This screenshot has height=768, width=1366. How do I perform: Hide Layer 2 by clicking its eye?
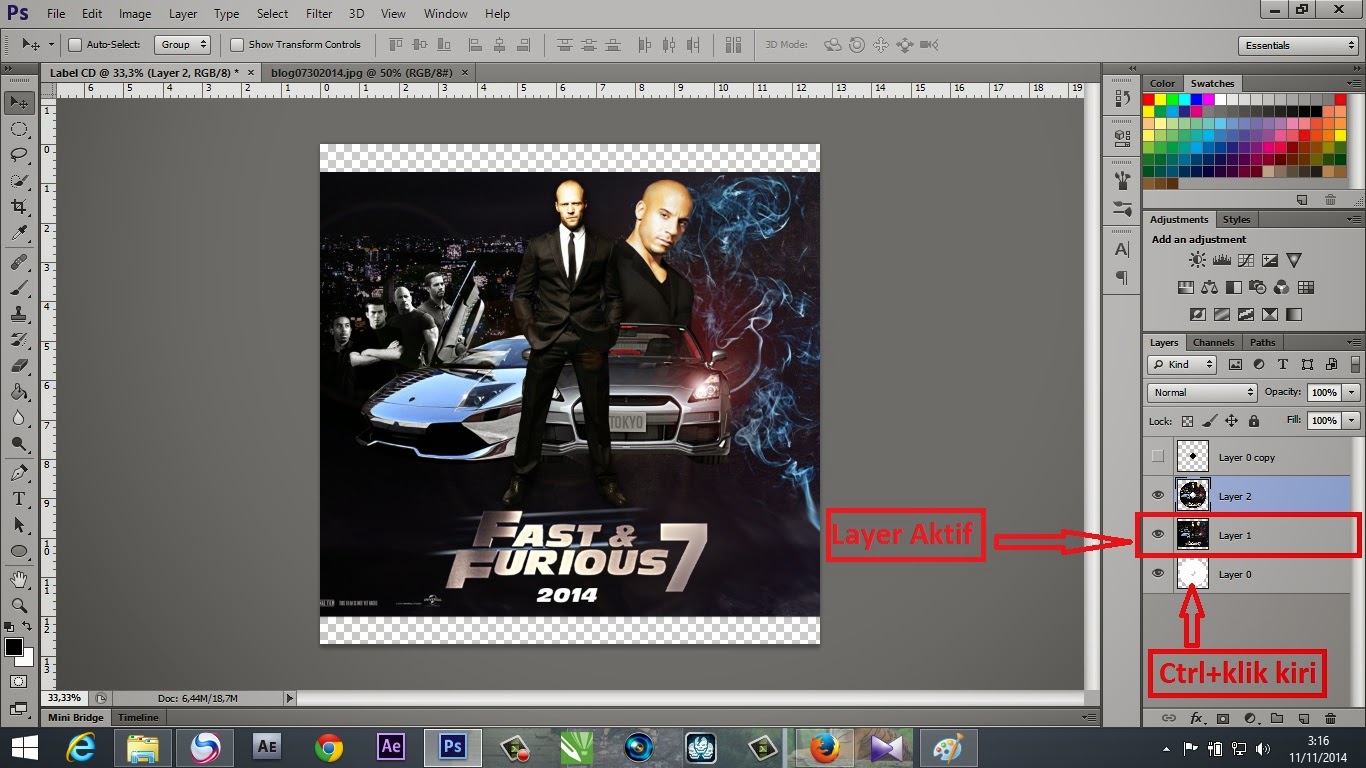click(1158, 495)
